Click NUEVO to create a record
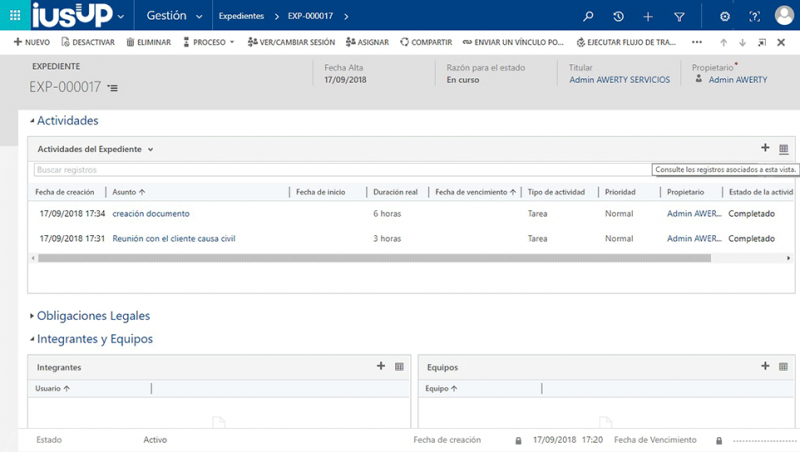 [x=32, y=42]
